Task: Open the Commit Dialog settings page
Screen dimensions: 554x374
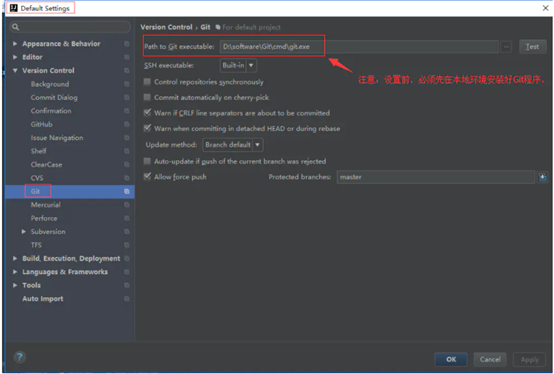Action: tap(54, 97)
